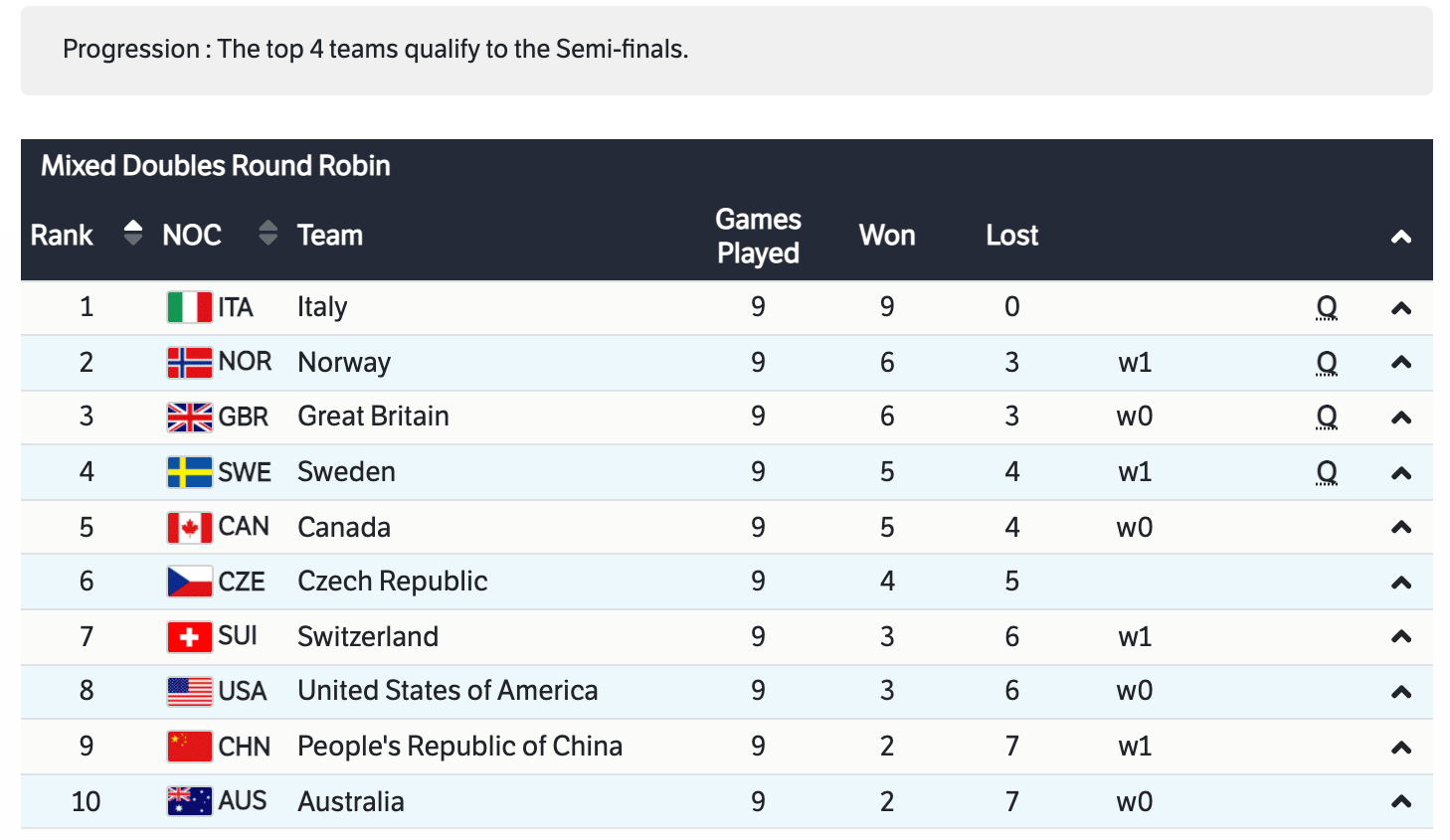Click the Q qualified marker for Norway
This screenshot has height=840, width=1450.
[1326, 363]
